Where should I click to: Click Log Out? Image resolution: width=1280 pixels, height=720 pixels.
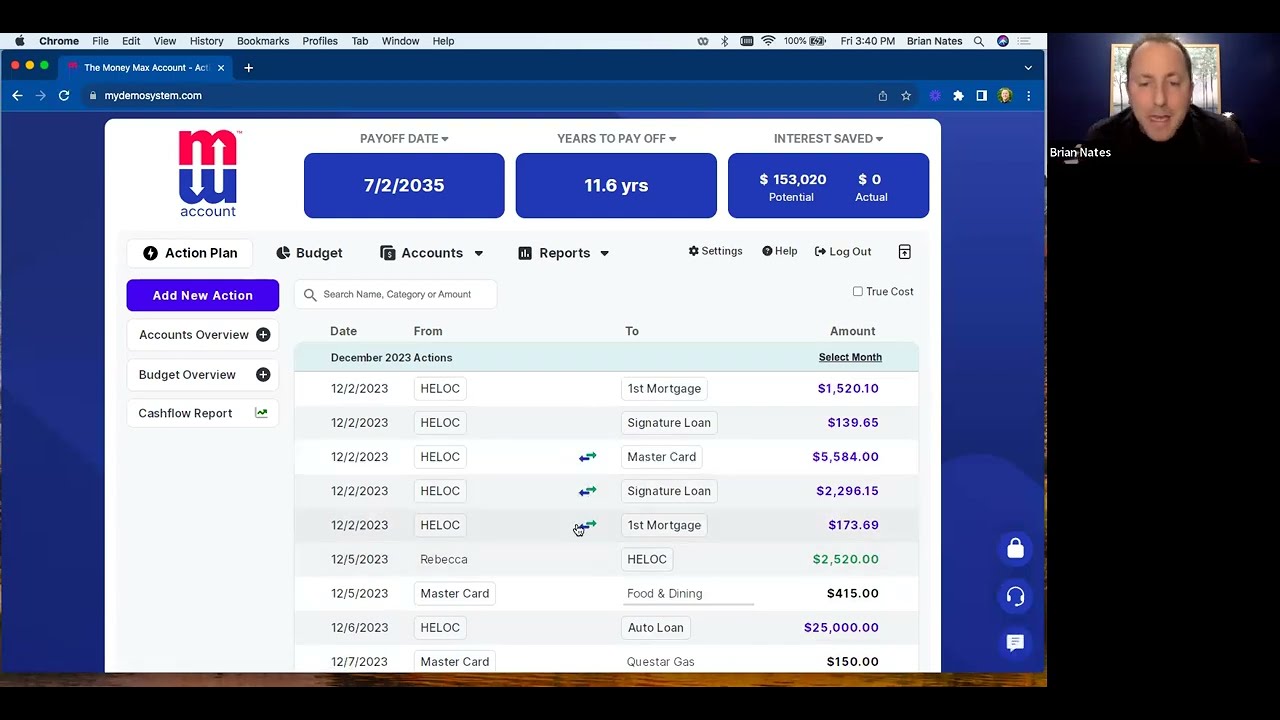pos(843,252)
